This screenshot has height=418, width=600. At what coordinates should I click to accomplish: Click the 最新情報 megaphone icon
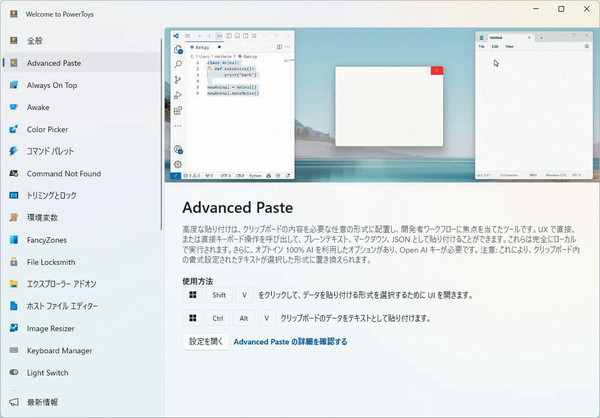pos(14,402)
